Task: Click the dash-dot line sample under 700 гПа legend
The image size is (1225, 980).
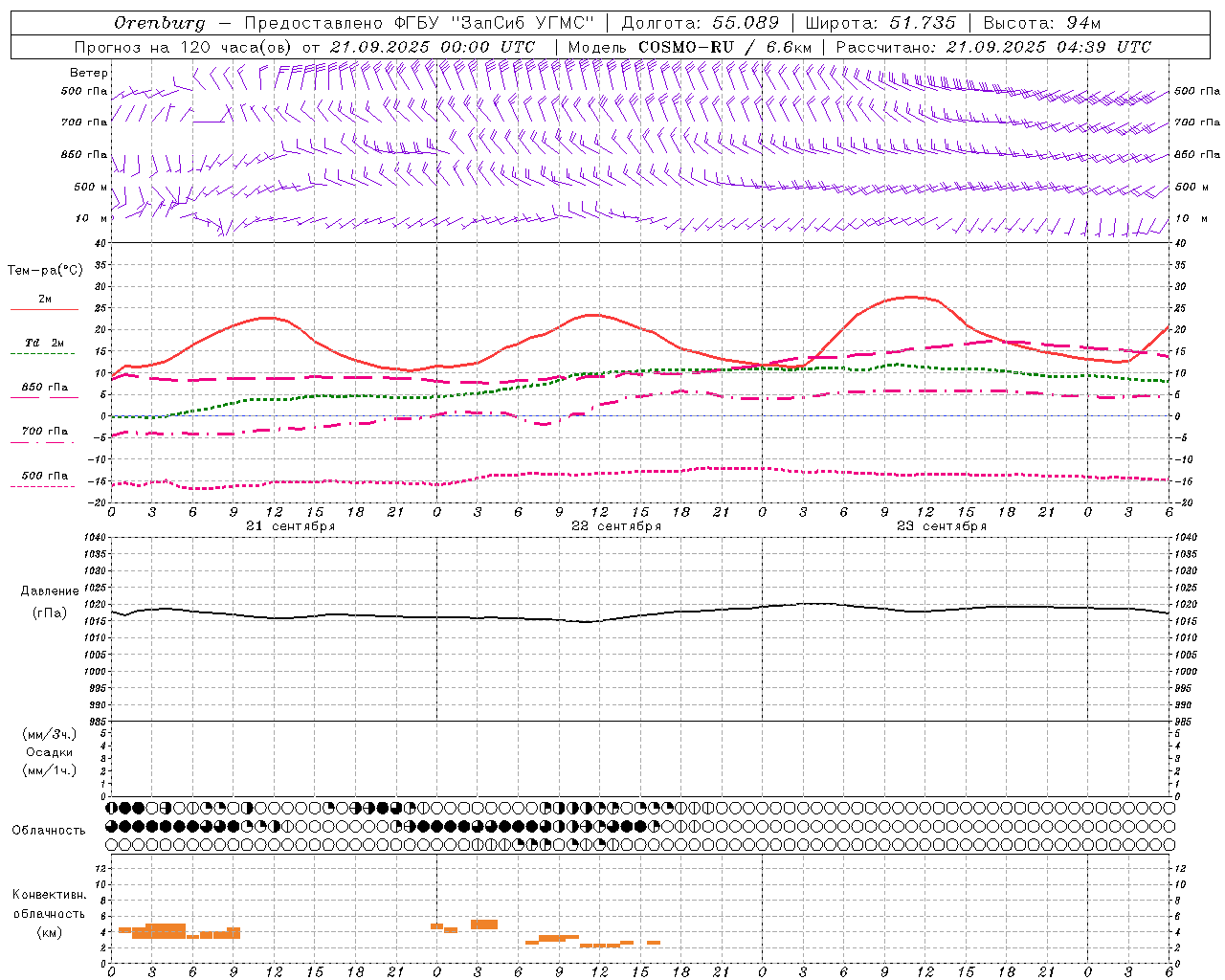Action: coord(43,442)
